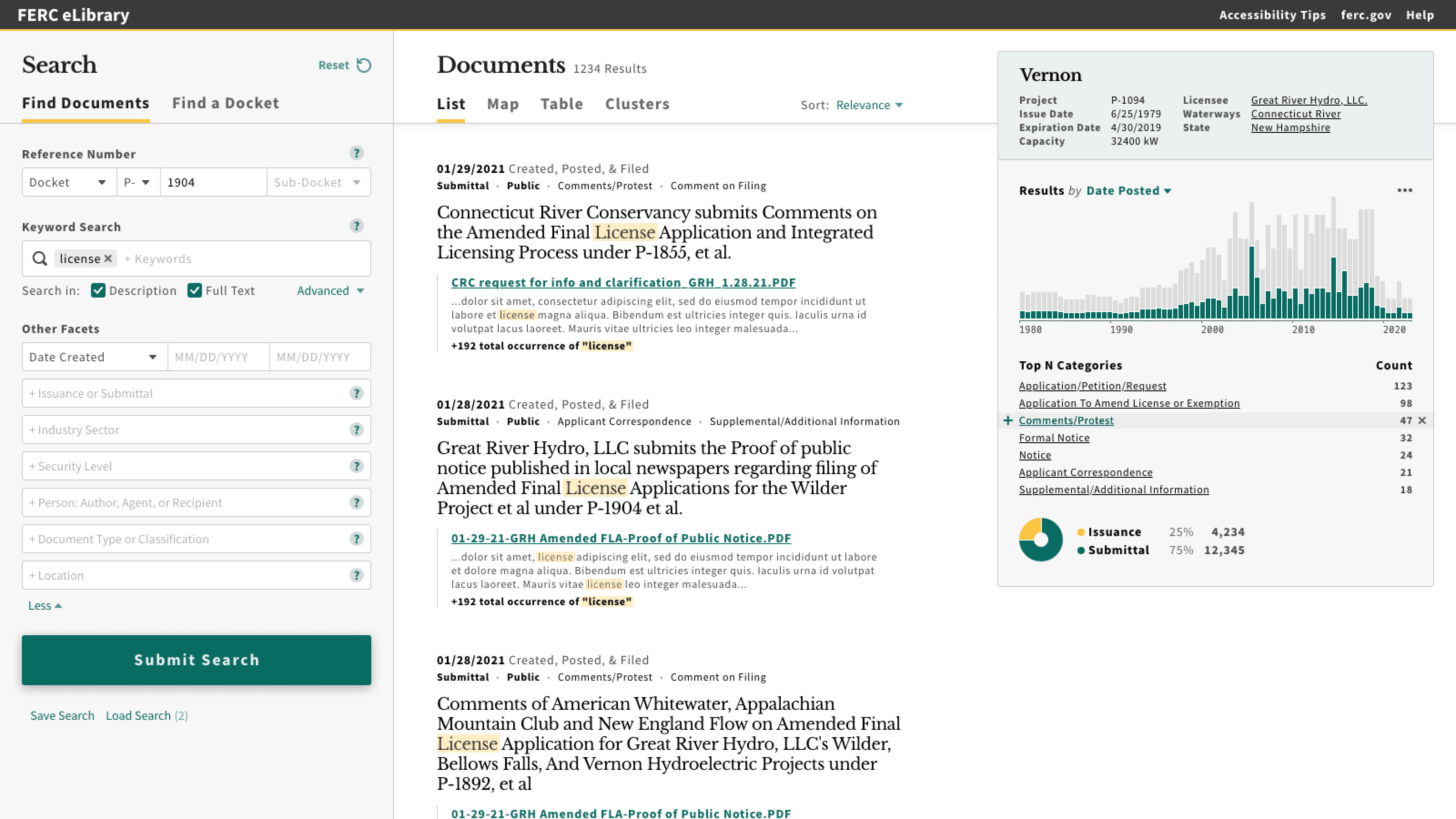Add Comments/Protest category with plus icon

[x=1008, y=420]
